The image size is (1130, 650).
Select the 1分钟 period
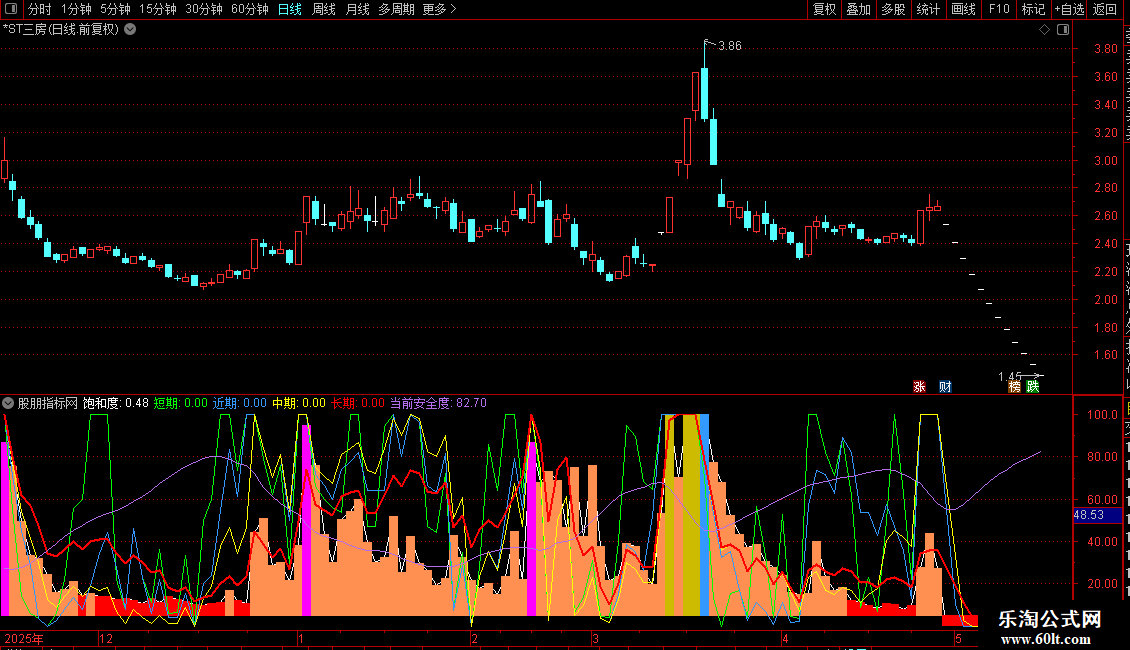click(x=76, y=9)
